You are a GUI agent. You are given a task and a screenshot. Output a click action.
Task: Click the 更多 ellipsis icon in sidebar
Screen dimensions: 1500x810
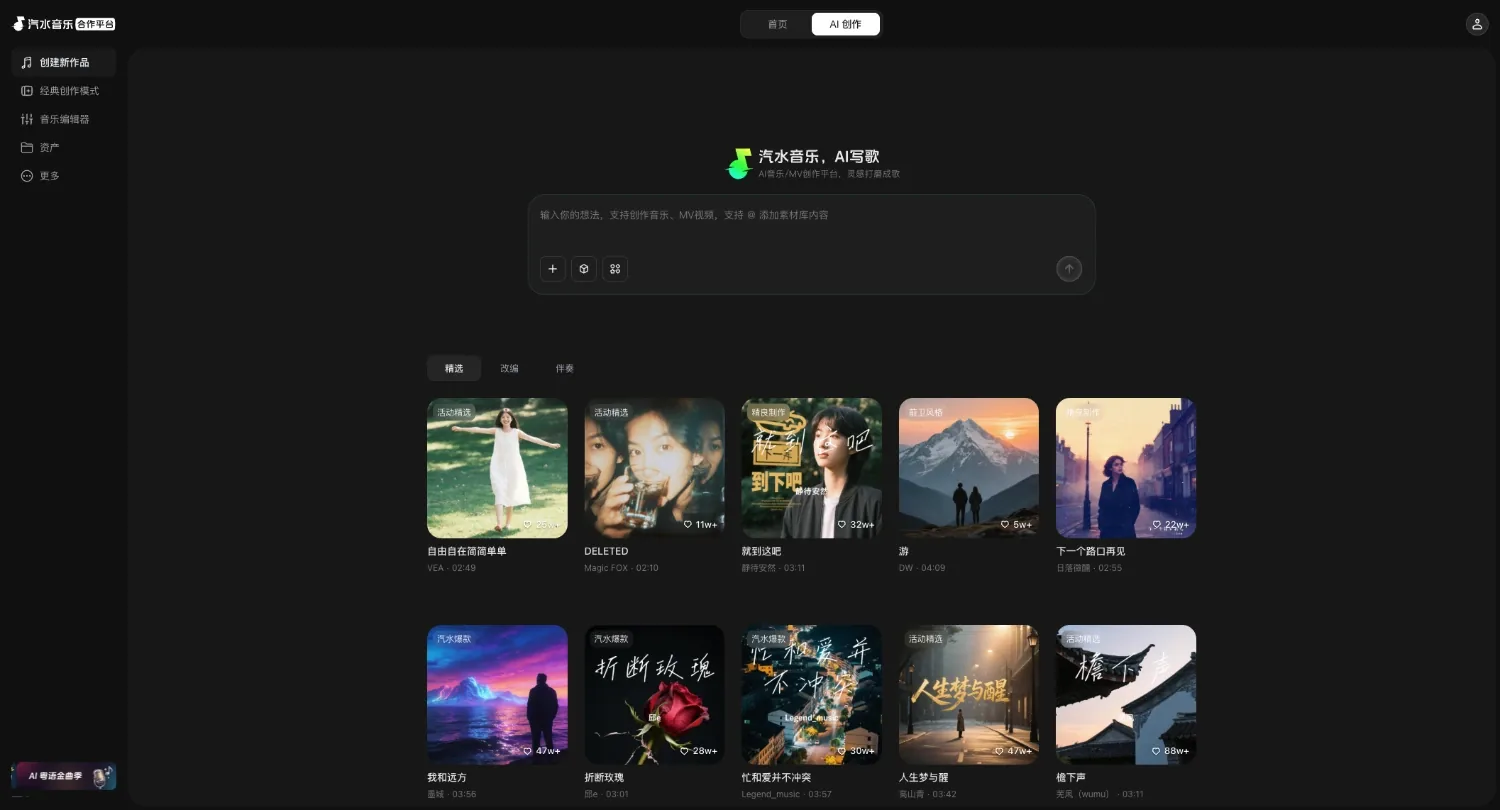pos(27,176)
